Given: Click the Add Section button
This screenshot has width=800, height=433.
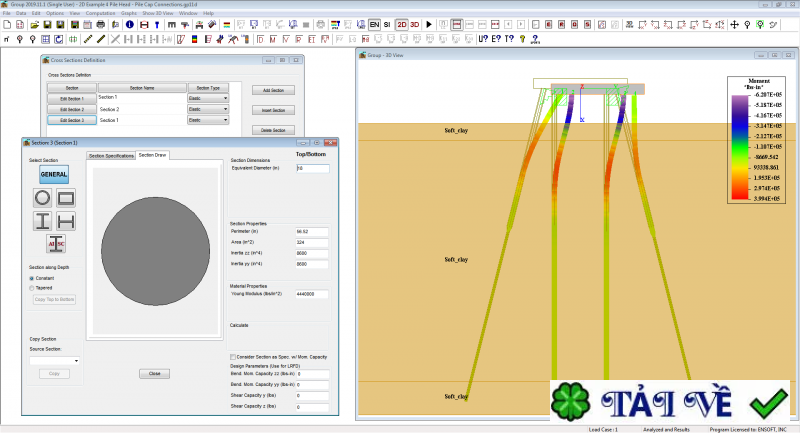Looking at the screenshot, I should tap(273, 90).
